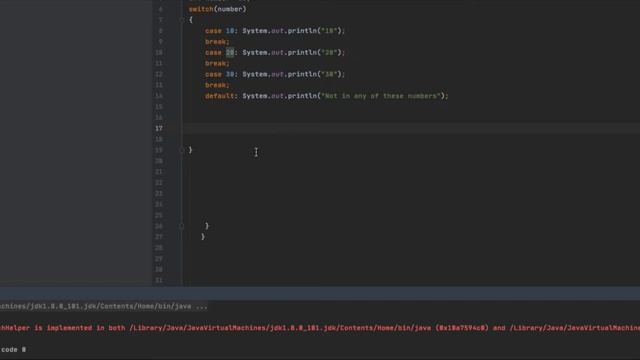Click gutter line number 17

[x=159, y=129]
